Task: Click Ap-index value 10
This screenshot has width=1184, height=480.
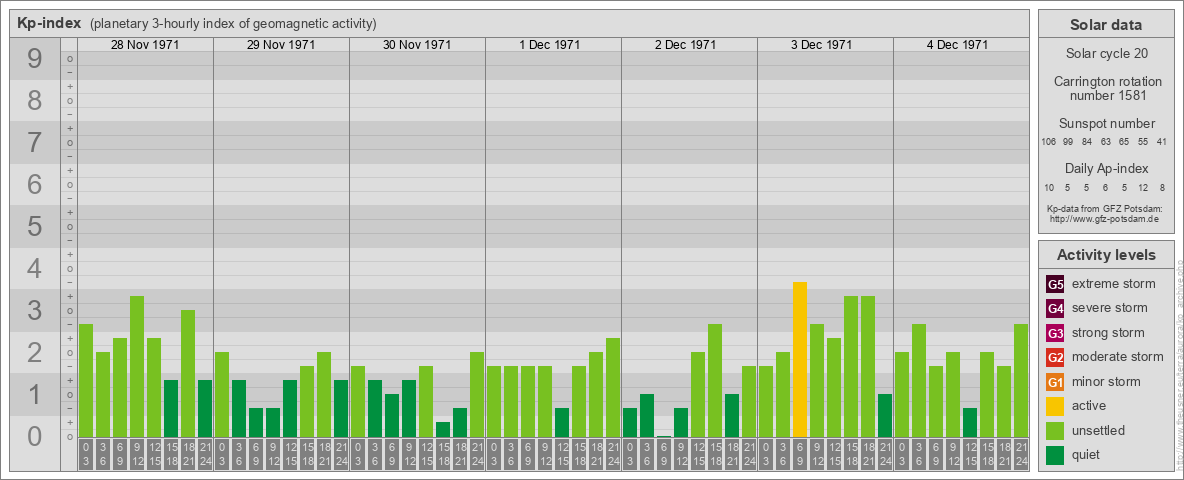Action: pos(1049,187)
